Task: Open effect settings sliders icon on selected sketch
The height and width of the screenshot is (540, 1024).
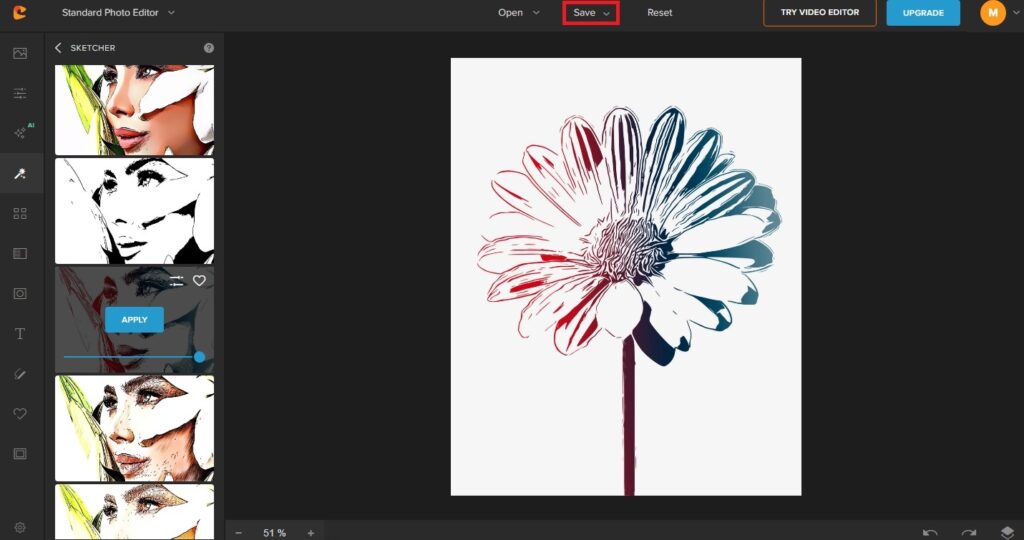Action: point(176,281)
